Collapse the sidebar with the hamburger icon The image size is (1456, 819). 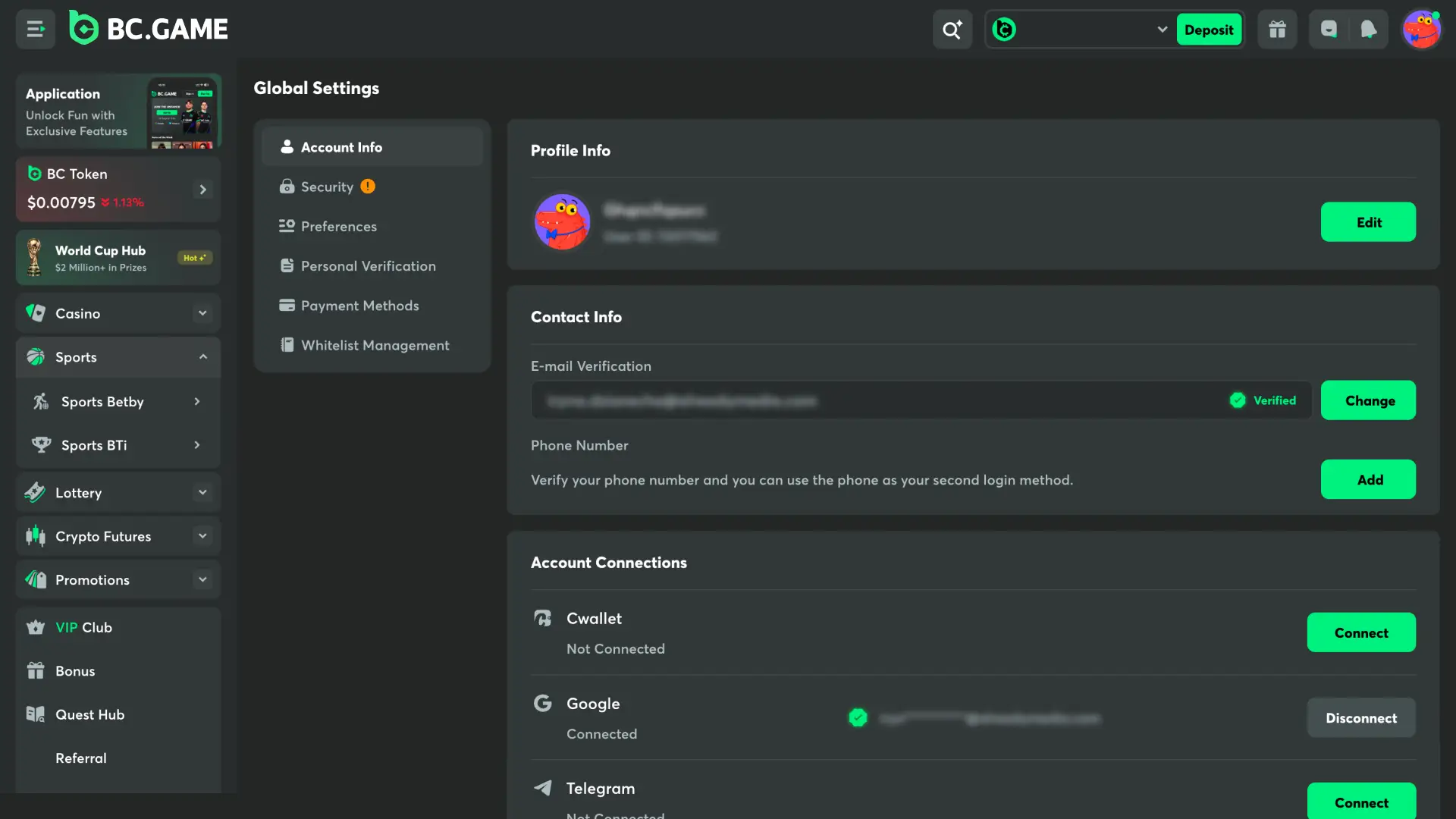(x=36, y=30)
